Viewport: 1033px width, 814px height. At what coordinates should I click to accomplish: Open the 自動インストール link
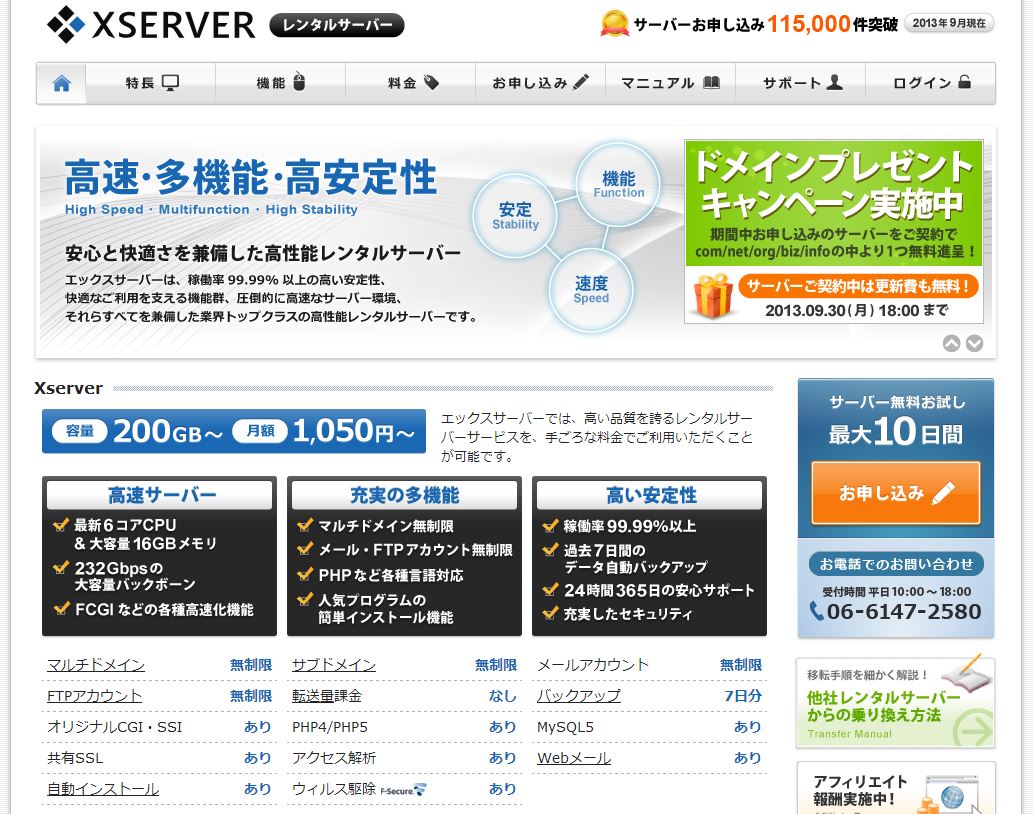103,789
